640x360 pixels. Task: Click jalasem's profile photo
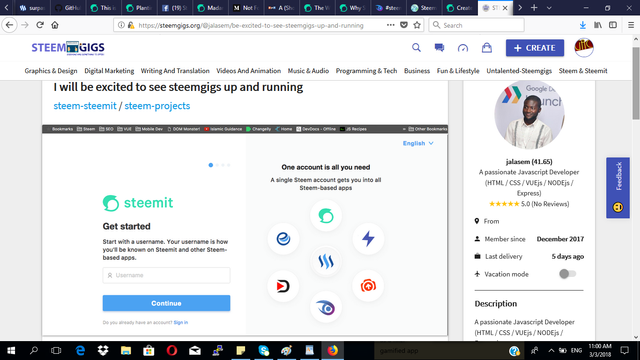click(529, 115)
